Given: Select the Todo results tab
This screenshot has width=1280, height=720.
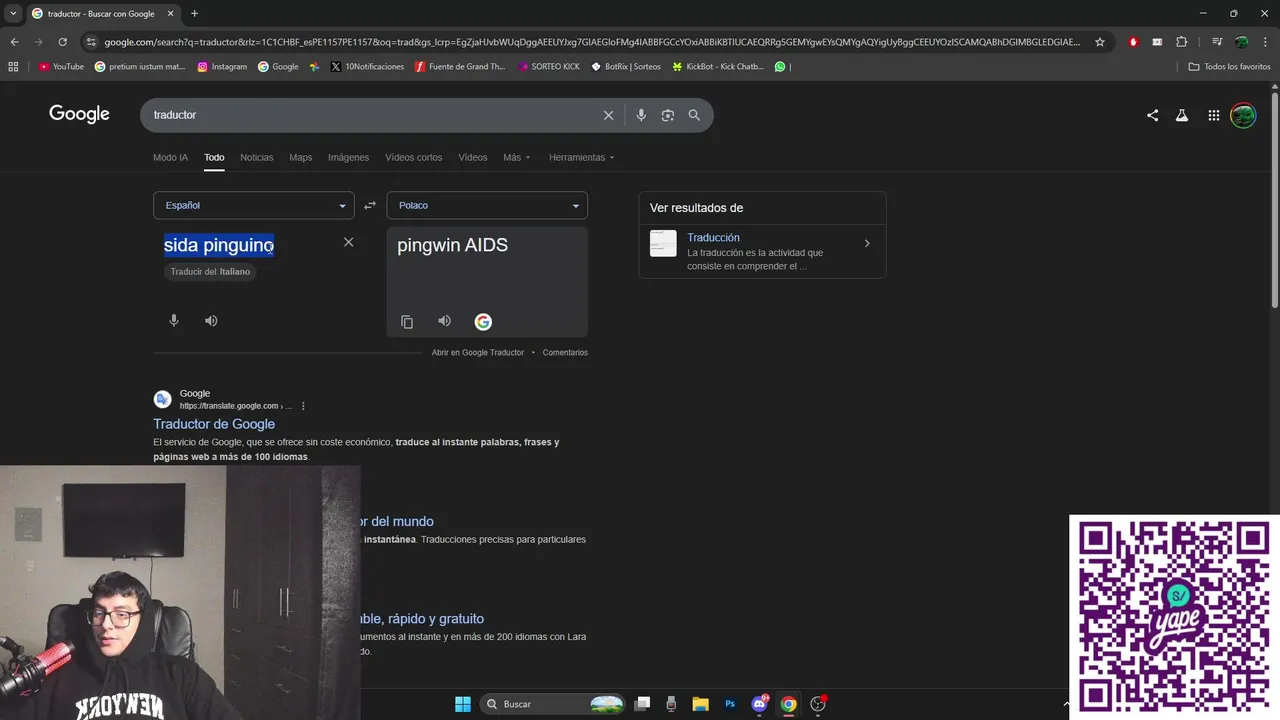Looking at the screenshot, I should [214, 157].
